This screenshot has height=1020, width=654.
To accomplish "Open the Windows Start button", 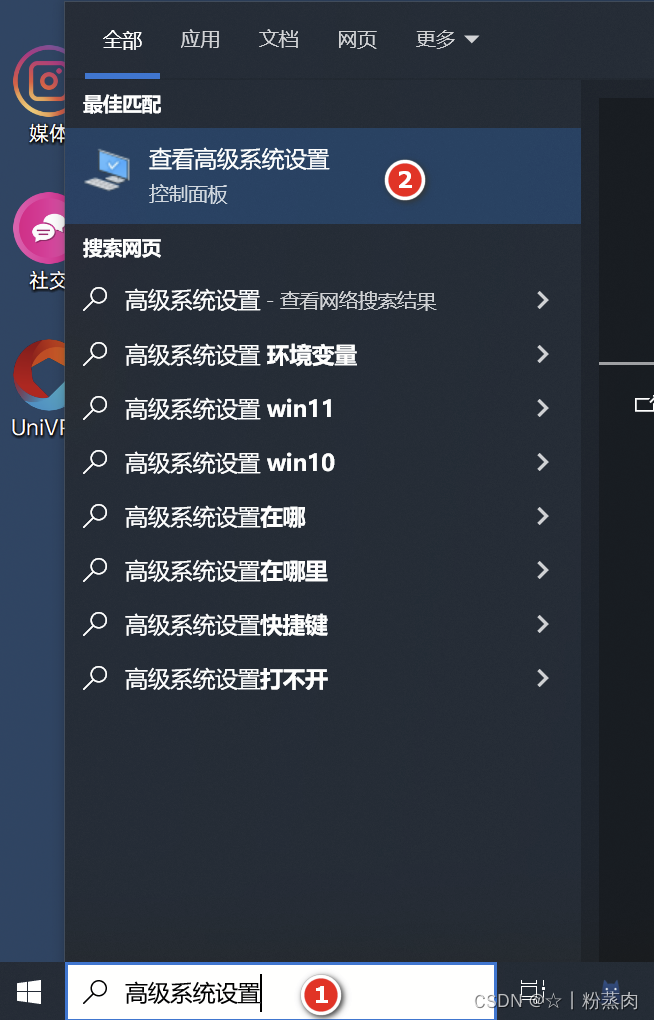I will coord(29,992).
